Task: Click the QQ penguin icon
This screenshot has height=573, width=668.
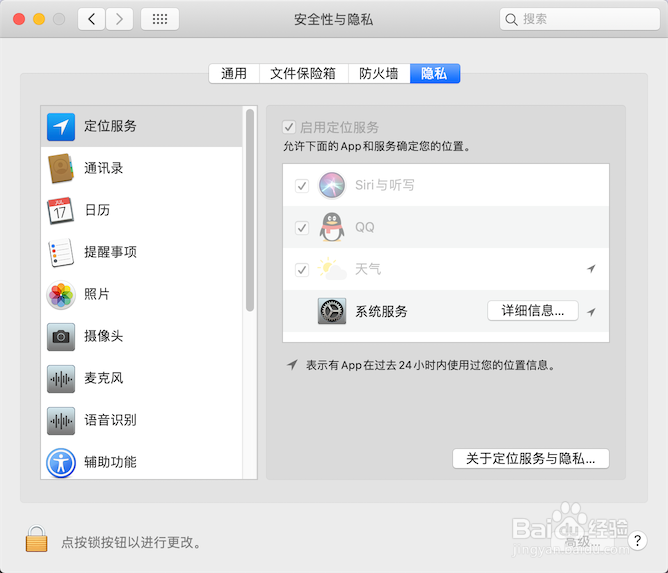Action: 332,227
